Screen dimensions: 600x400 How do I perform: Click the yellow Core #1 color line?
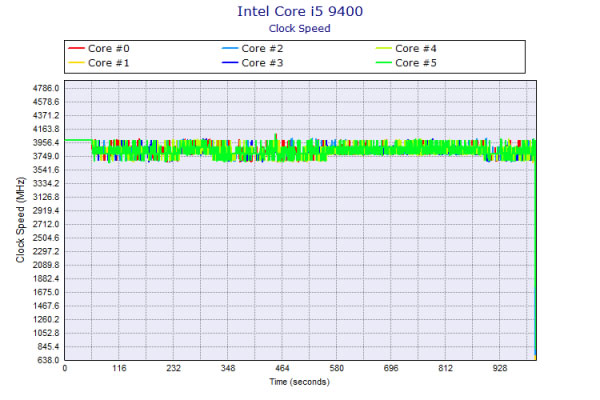76,62
